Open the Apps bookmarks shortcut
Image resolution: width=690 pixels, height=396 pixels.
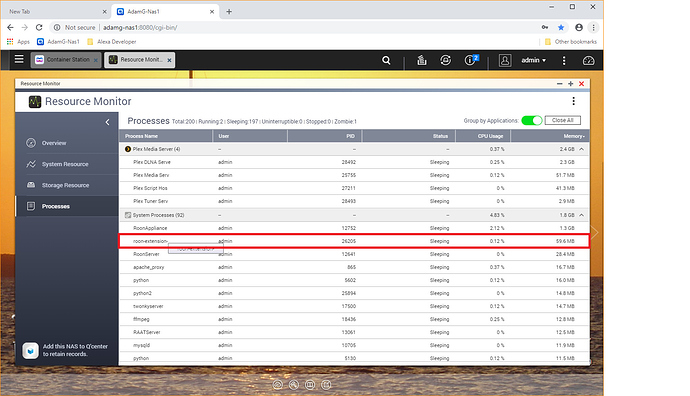18,42
